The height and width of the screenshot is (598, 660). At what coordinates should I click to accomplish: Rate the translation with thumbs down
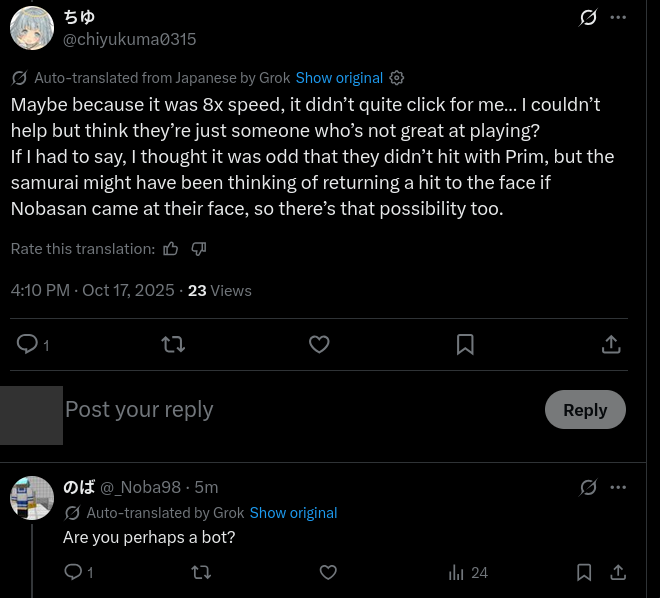coord(198,249)
